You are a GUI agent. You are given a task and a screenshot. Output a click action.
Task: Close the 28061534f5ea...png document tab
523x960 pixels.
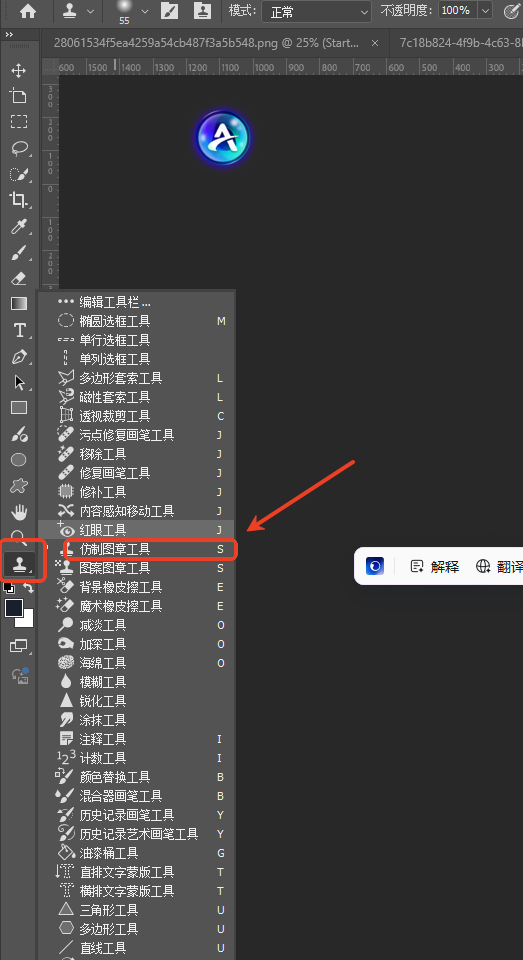click(x=375, y=43)
